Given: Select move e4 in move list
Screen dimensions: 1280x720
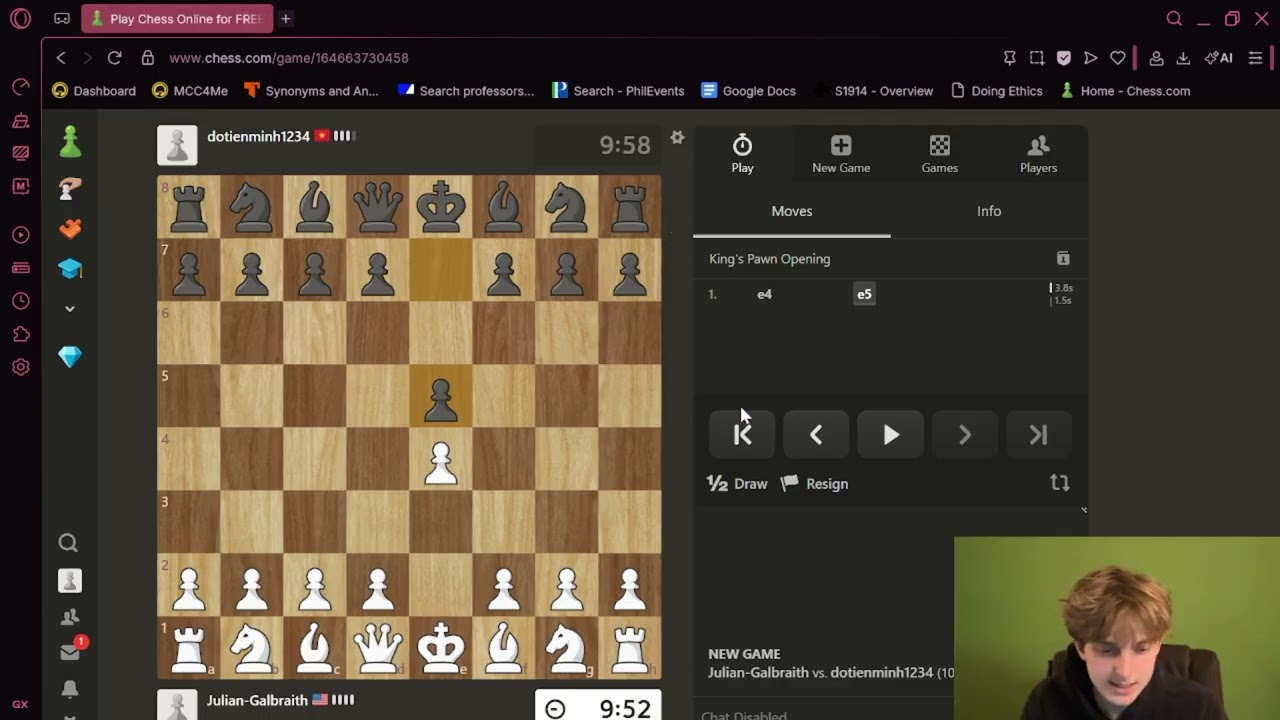Looking at the screenshot, I should 764,294.
